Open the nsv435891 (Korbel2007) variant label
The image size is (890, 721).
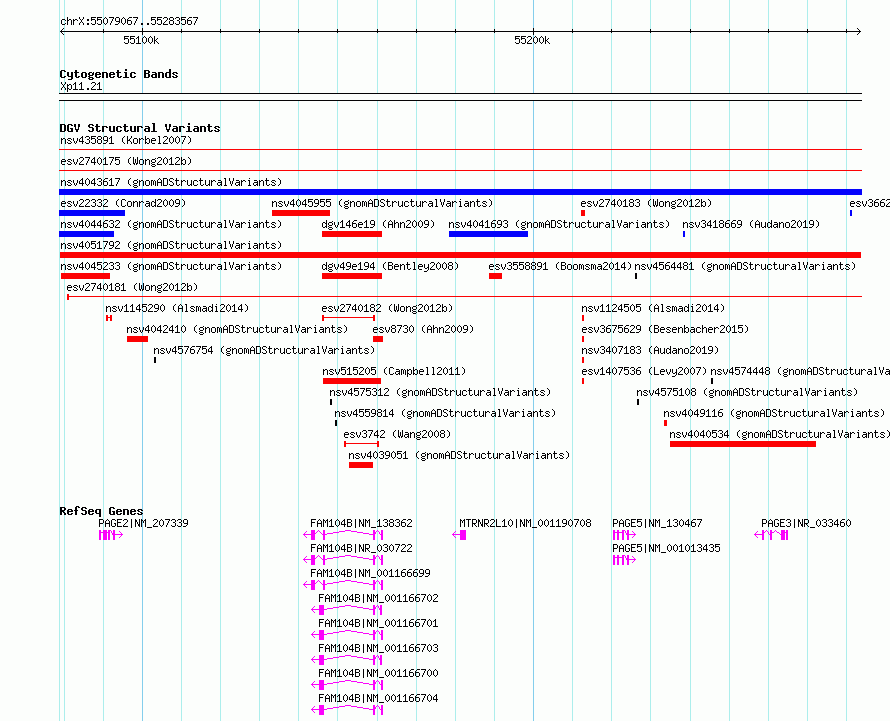[126, 140]
